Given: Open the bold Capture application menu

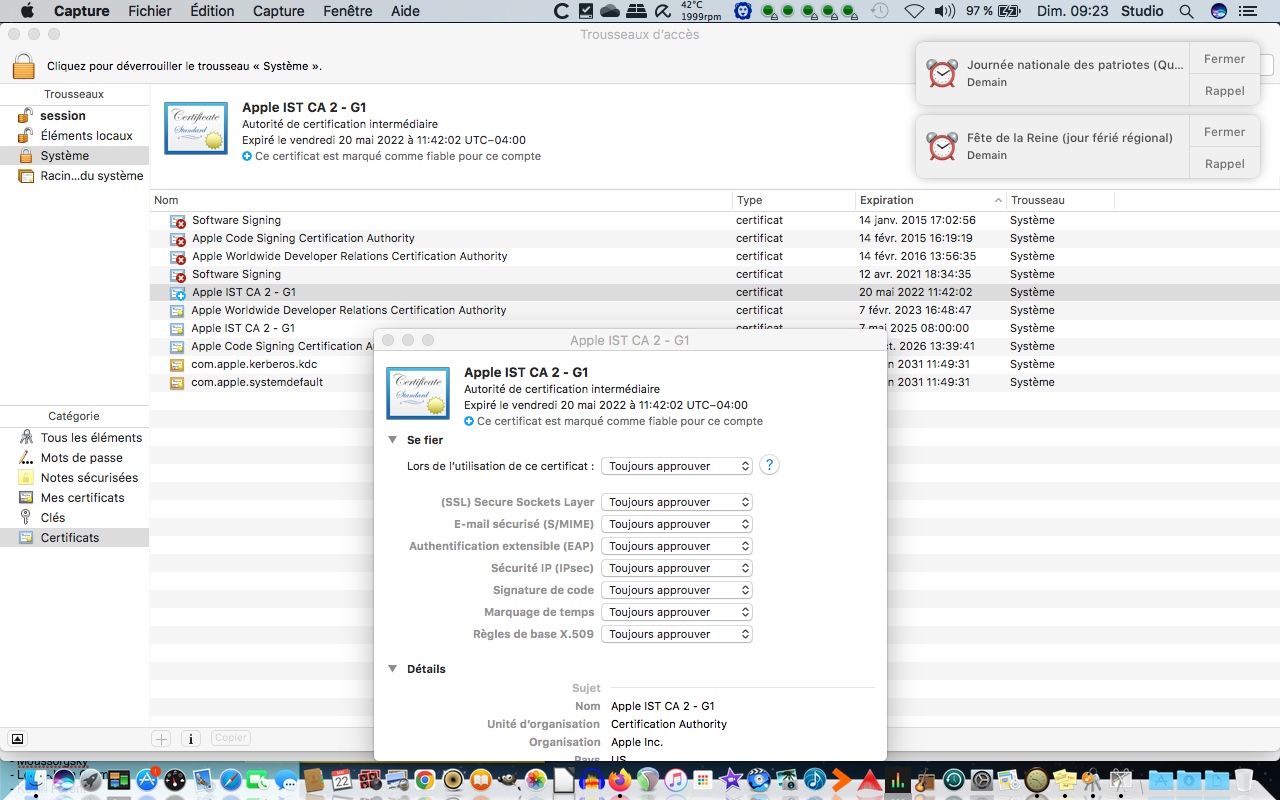Looking at the screenshot, I should 82,11.
